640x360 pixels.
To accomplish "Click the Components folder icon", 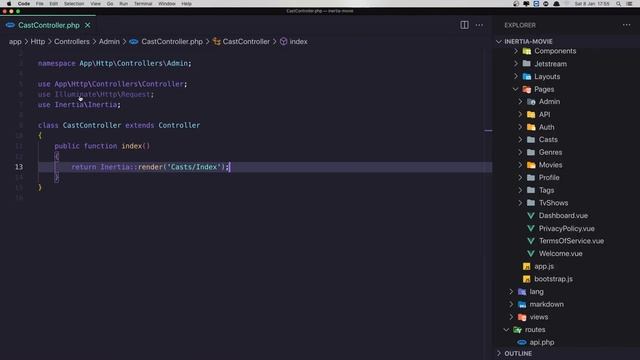I will tap(527, 51).
